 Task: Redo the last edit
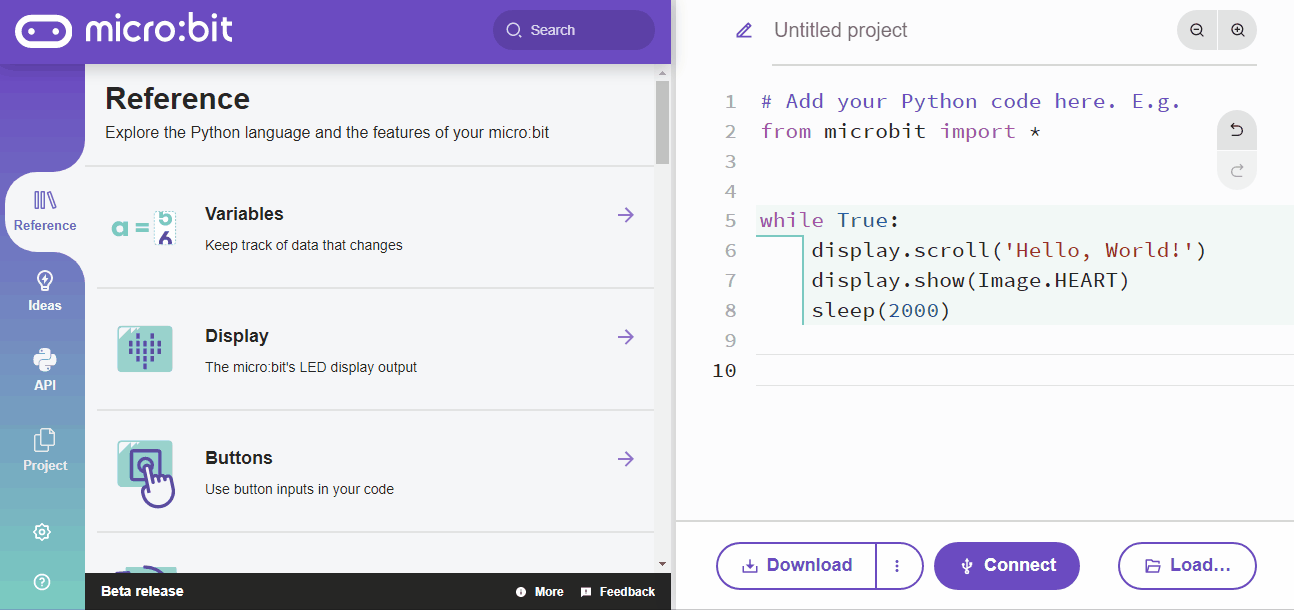click(1237, 171)
